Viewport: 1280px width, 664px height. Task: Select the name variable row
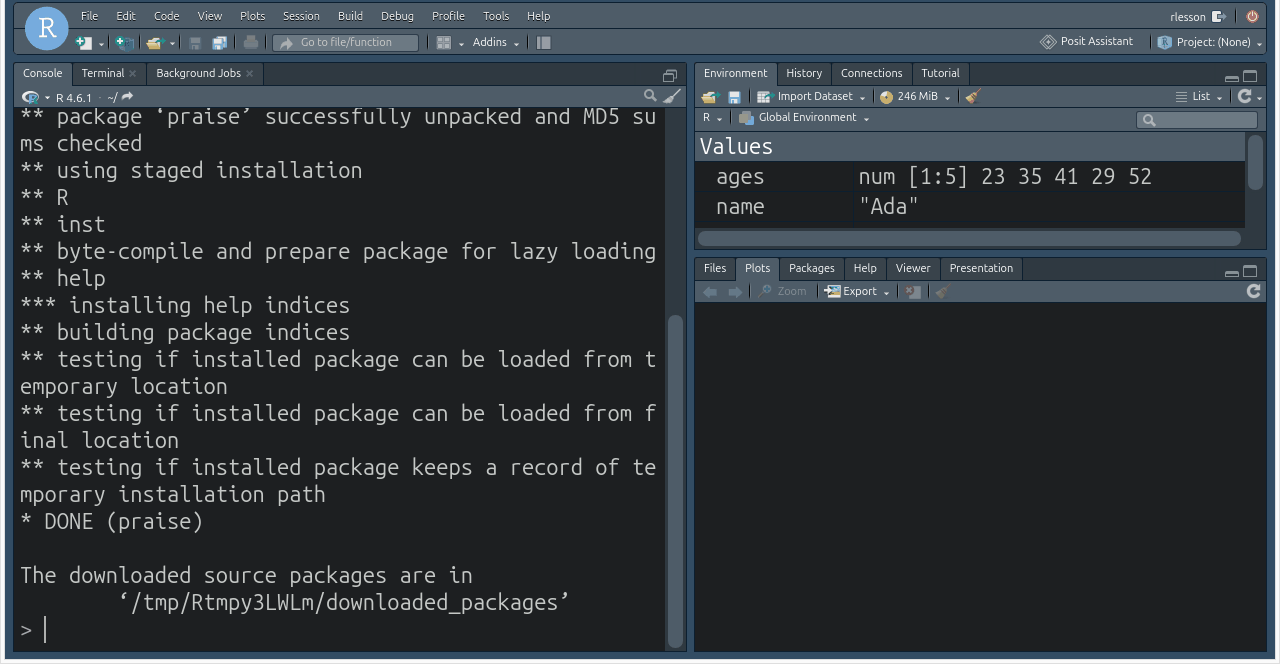[970, 207]
